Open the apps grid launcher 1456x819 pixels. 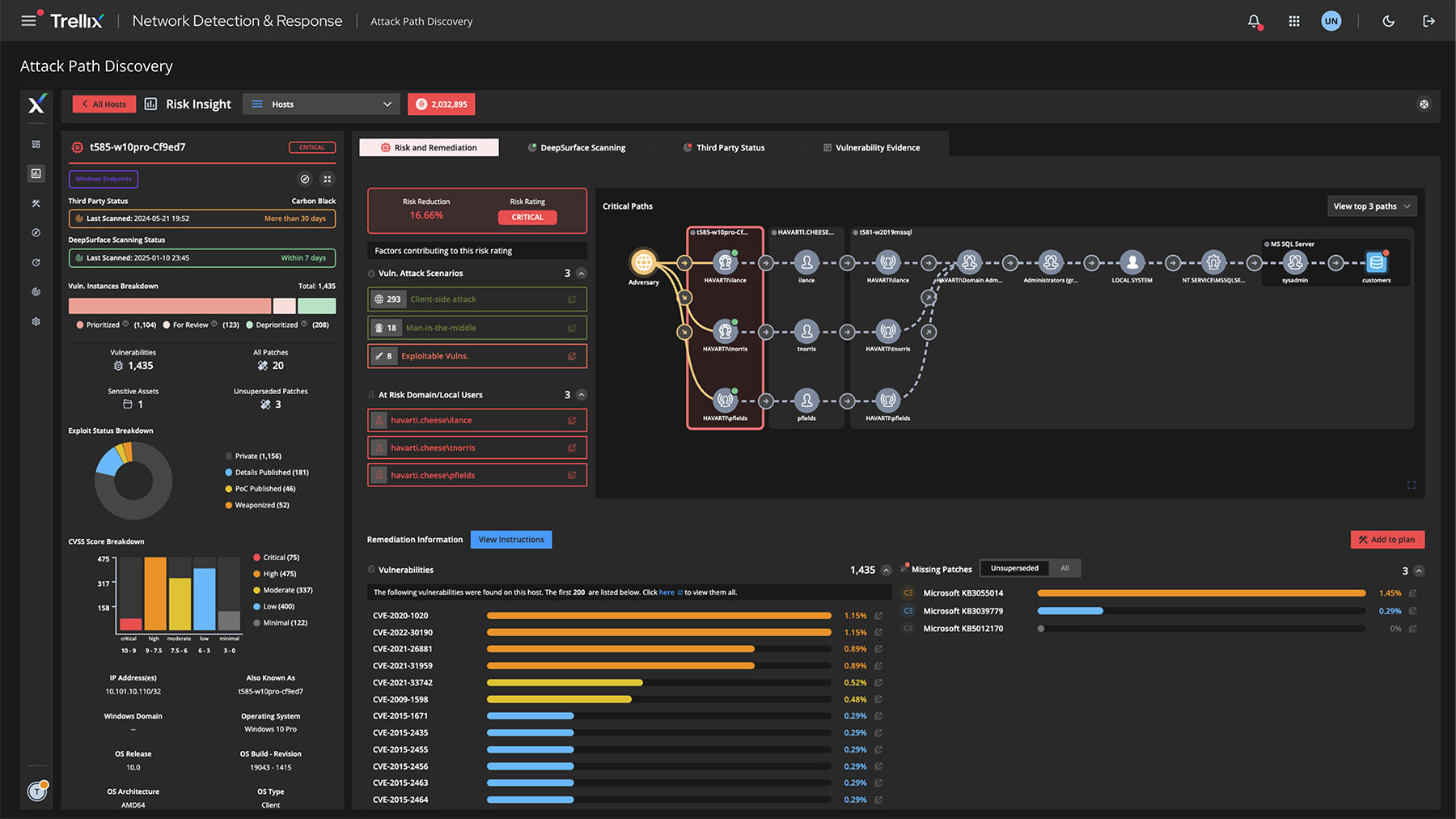click(x=1294, y=22)
